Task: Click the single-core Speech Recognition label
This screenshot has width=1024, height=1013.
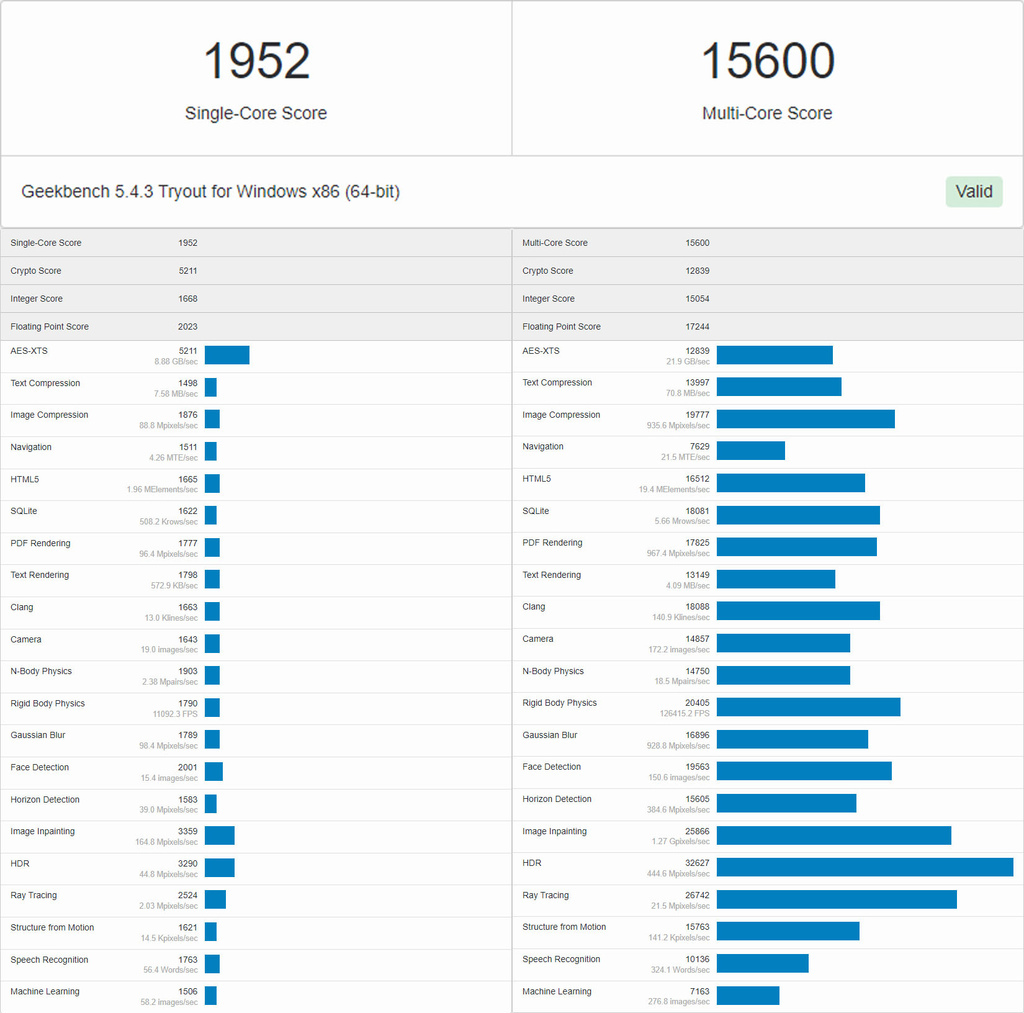Action: 49,959
